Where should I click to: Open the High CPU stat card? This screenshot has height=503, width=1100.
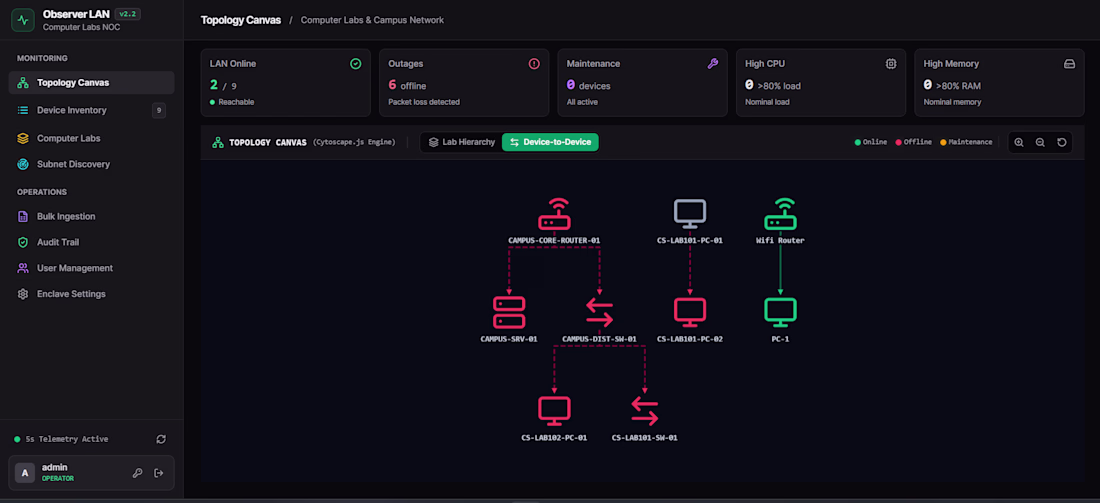pos(821,83)
